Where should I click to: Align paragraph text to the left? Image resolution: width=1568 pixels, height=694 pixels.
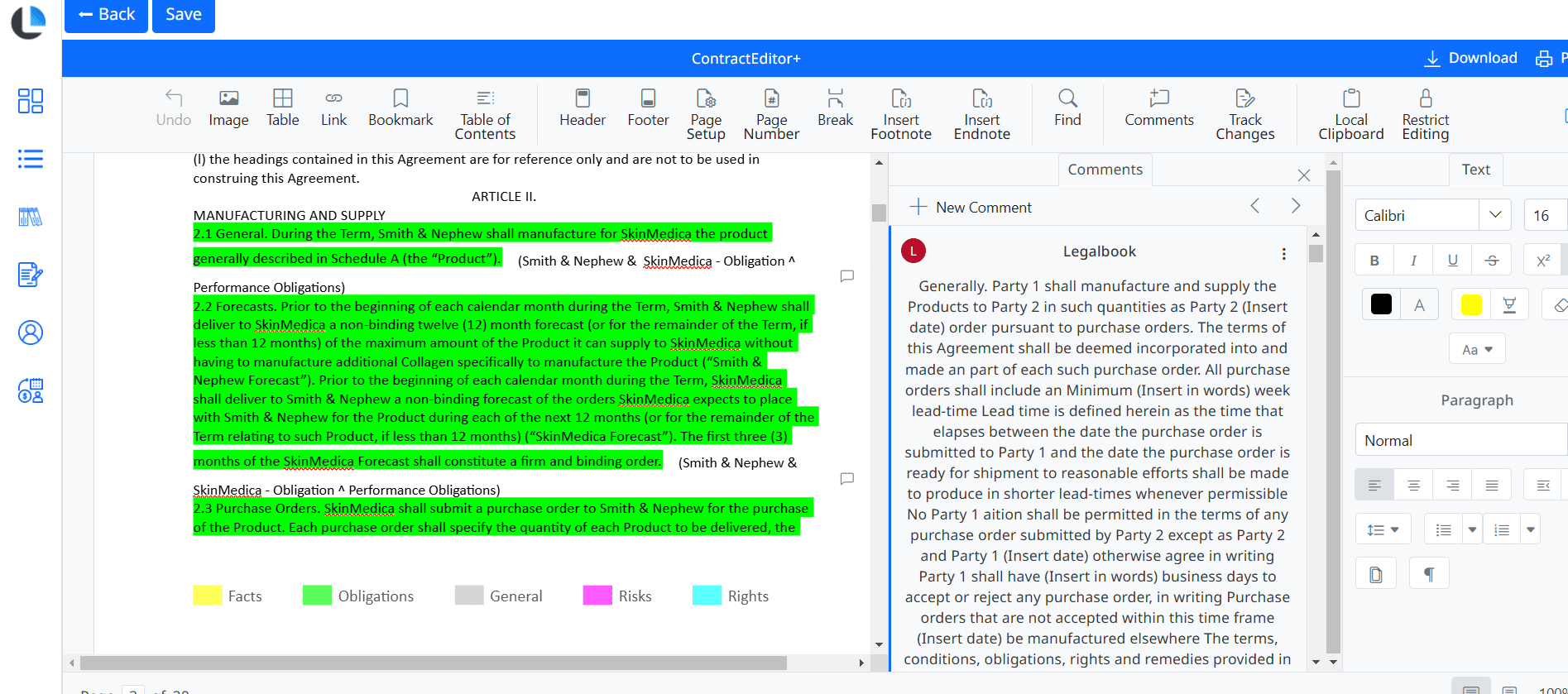pyautogui.click(x=1374, y=486)
